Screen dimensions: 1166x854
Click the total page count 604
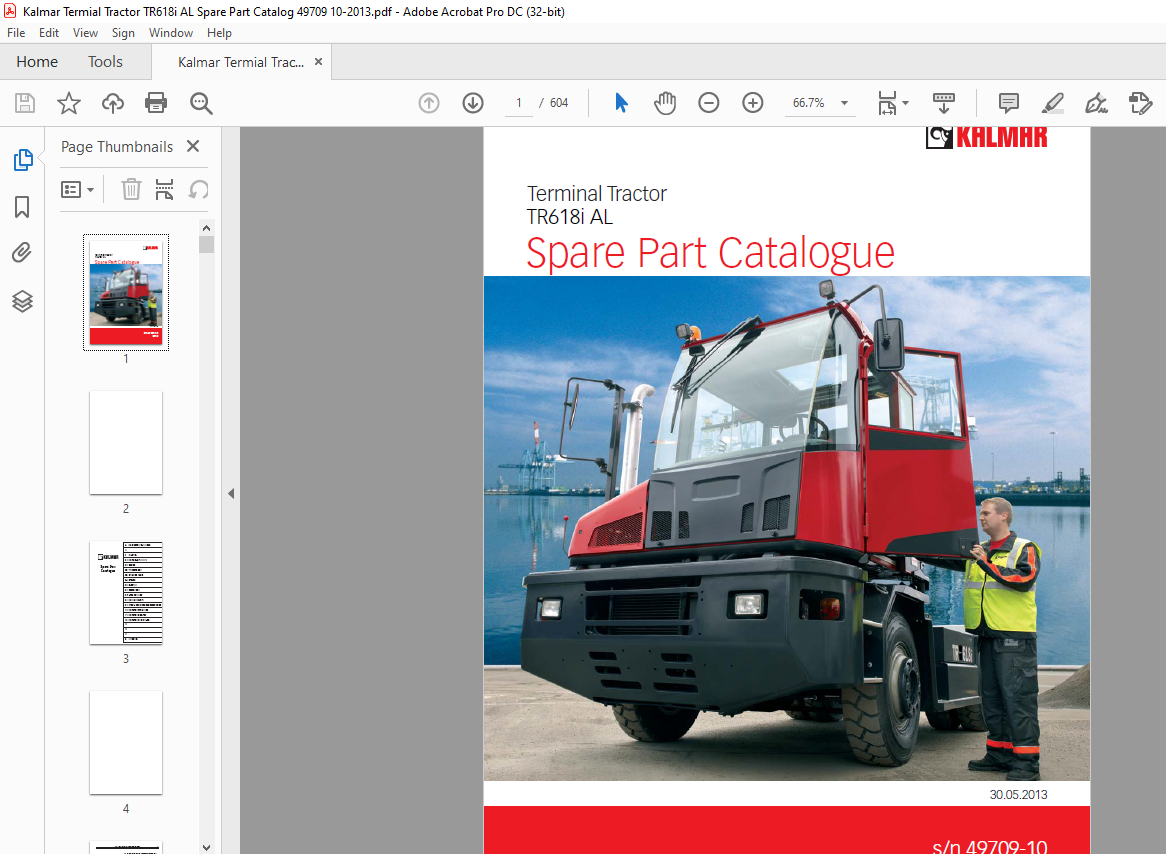point(559,103)
